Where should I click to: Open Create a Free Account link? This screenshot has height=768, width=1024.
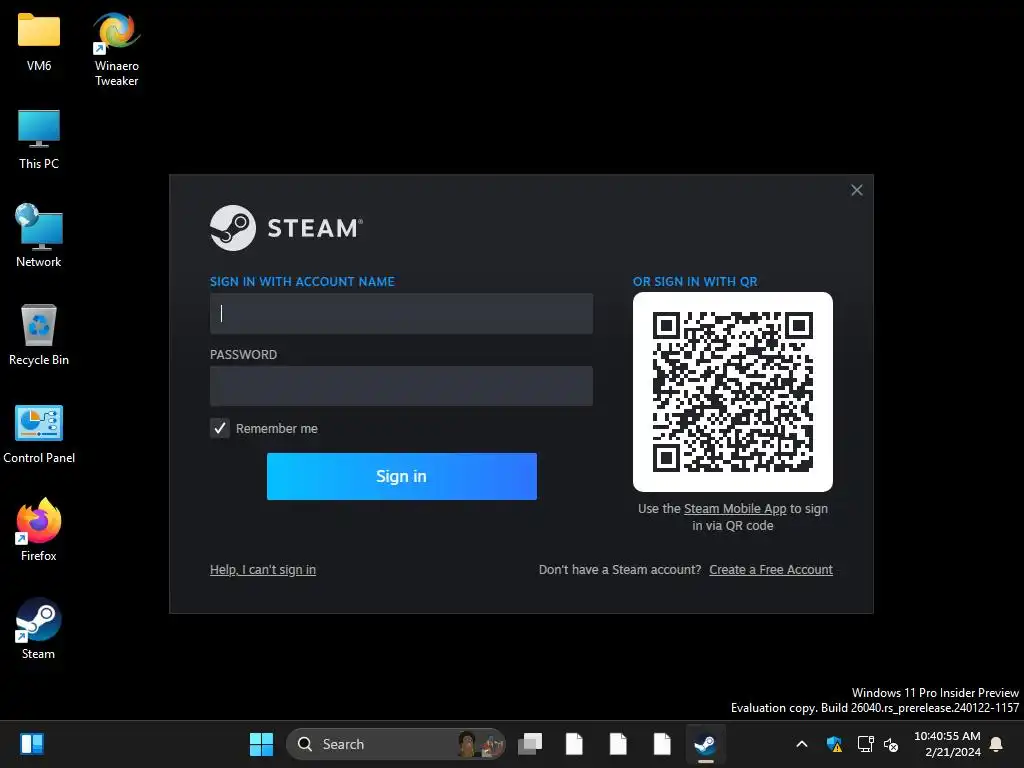click(x=771, y=569)
